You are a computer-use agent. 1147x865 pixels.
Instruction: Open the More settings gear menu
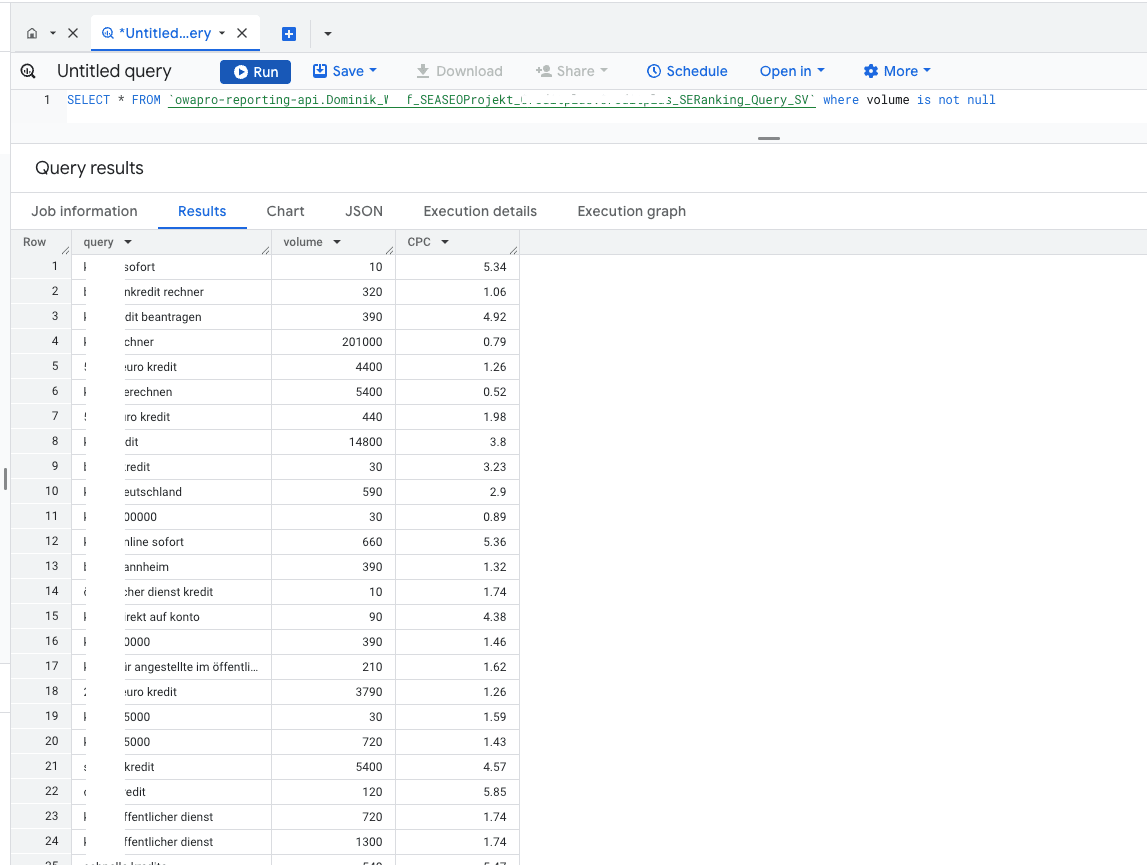(x=897, y=71)
